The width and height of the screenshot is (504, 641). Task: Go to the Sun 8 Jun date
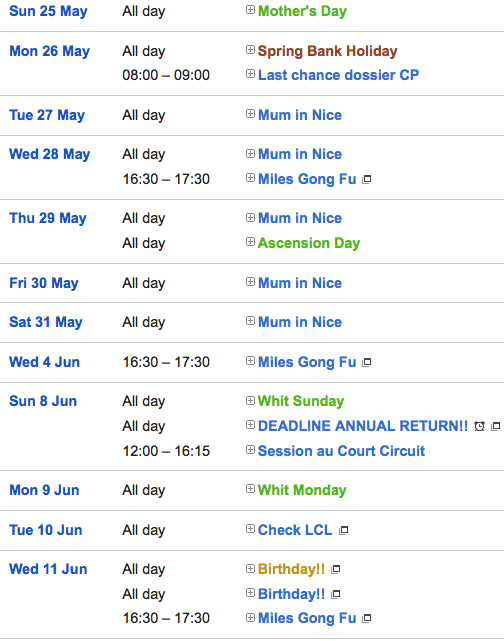43,401
